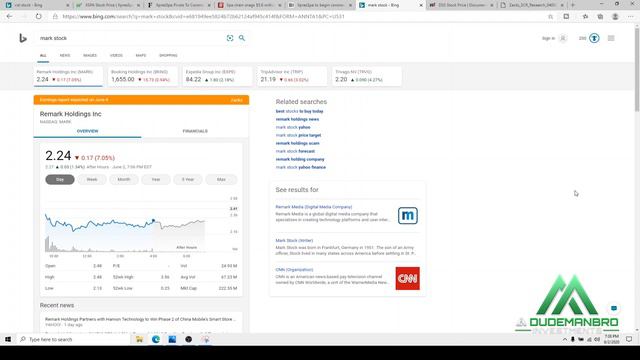The height and width of the screenshot is (360, 640).
Task: Click the orange earnings report banner
Action: pos(141,100)
